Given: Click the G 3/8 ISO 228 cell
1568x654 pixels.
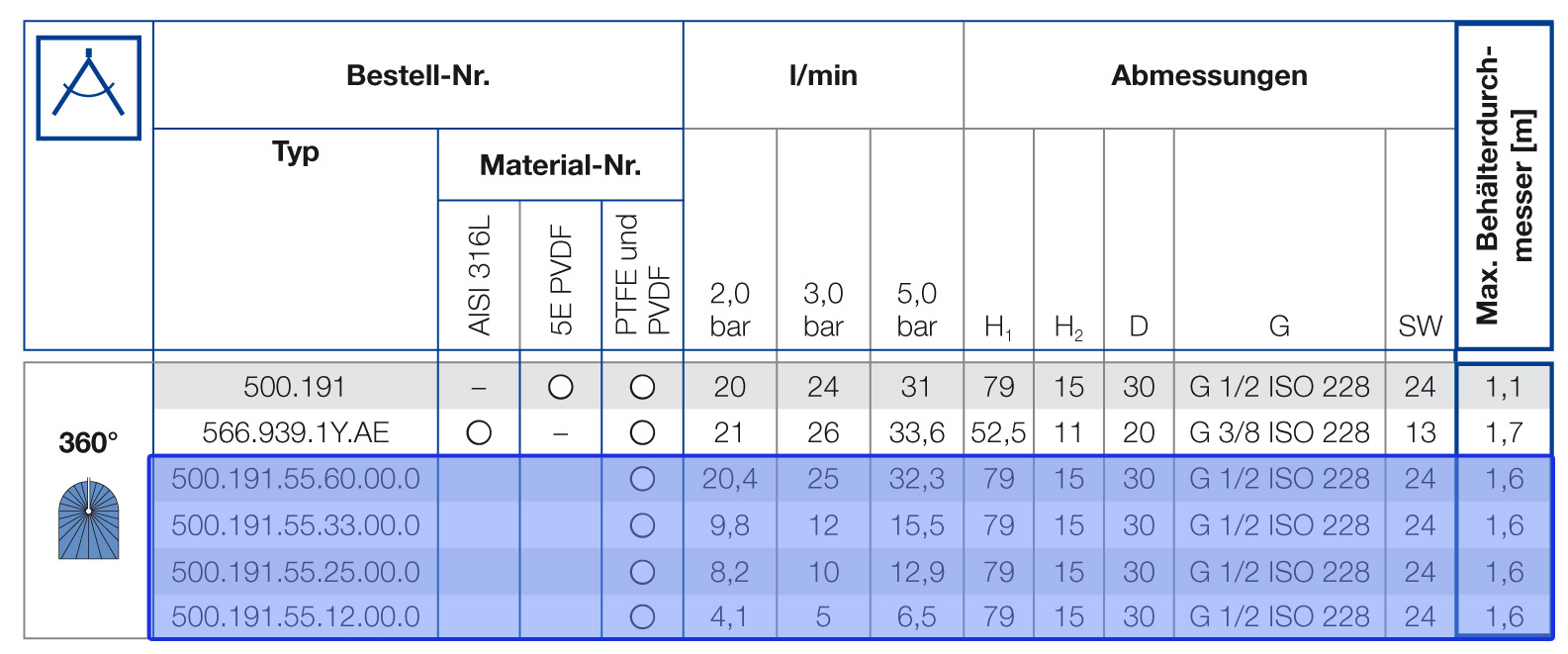Looking at the screenshot, I should coord(1279,432).
